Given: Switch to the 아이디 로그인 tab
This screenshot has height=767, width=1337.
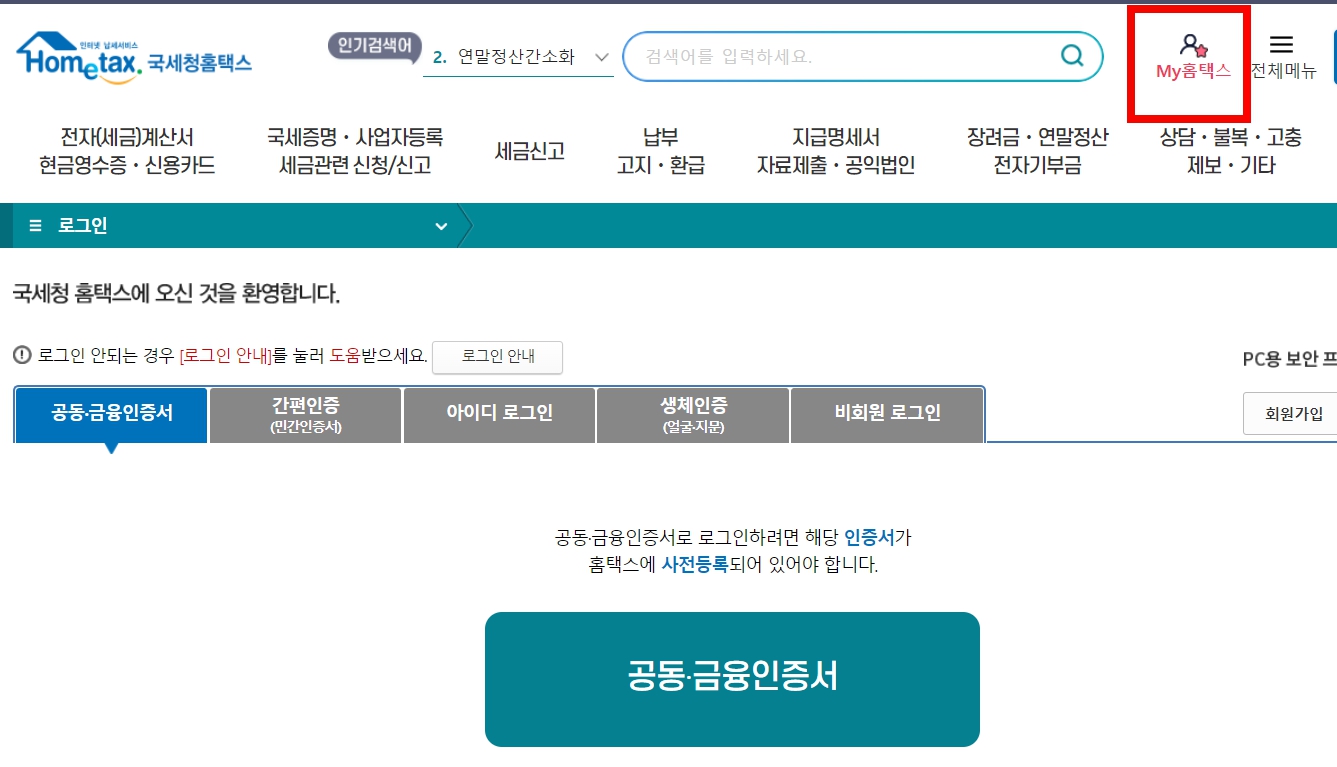Looking at the screenshot, I should 498,414.
